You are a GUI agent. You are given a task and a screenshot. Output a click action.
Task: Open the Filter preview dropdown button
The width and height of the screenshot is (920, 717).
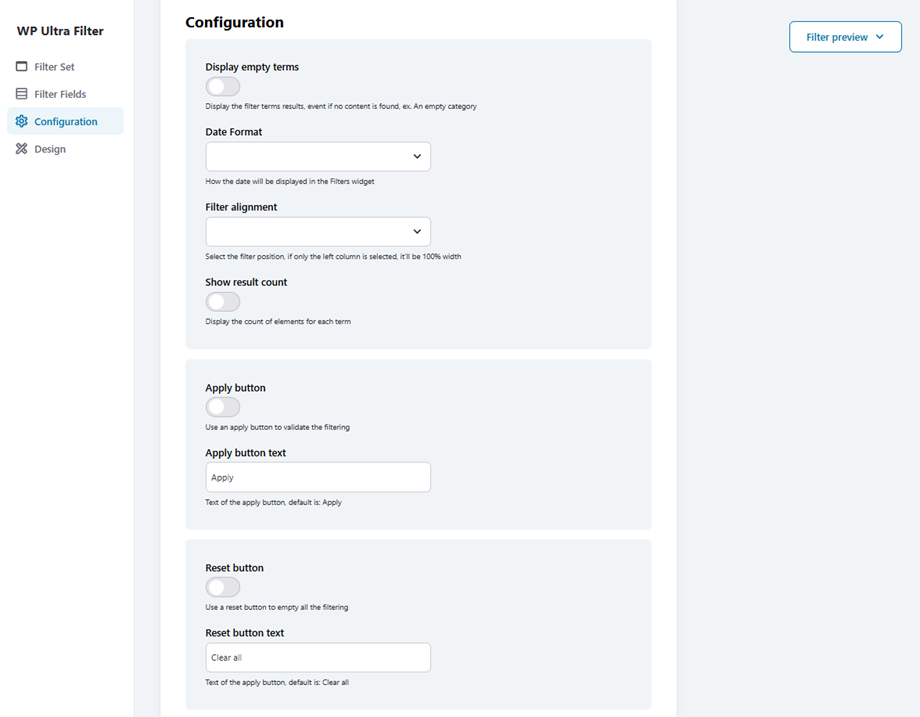point(844,37)
